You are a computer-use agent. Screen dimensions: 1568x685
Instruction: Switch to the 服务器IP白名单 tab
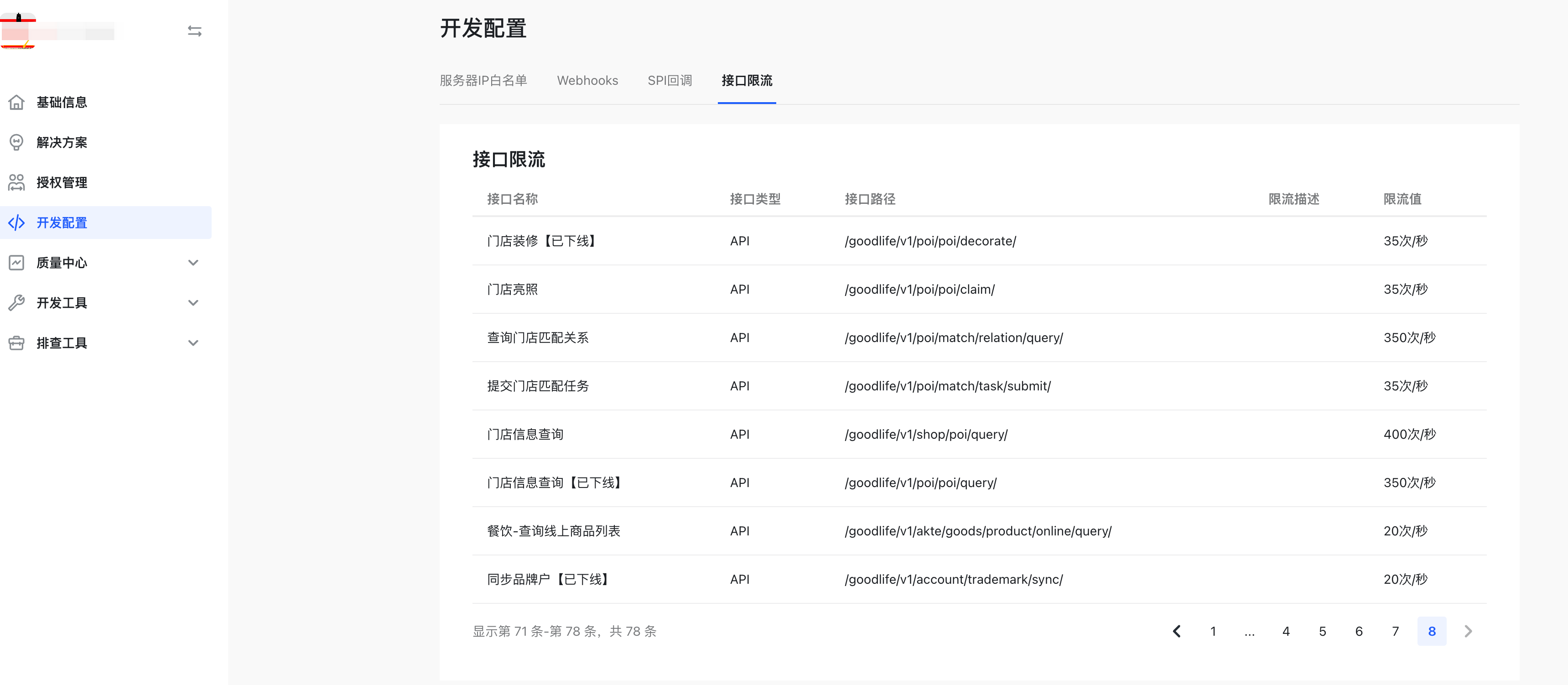(483, 81)
